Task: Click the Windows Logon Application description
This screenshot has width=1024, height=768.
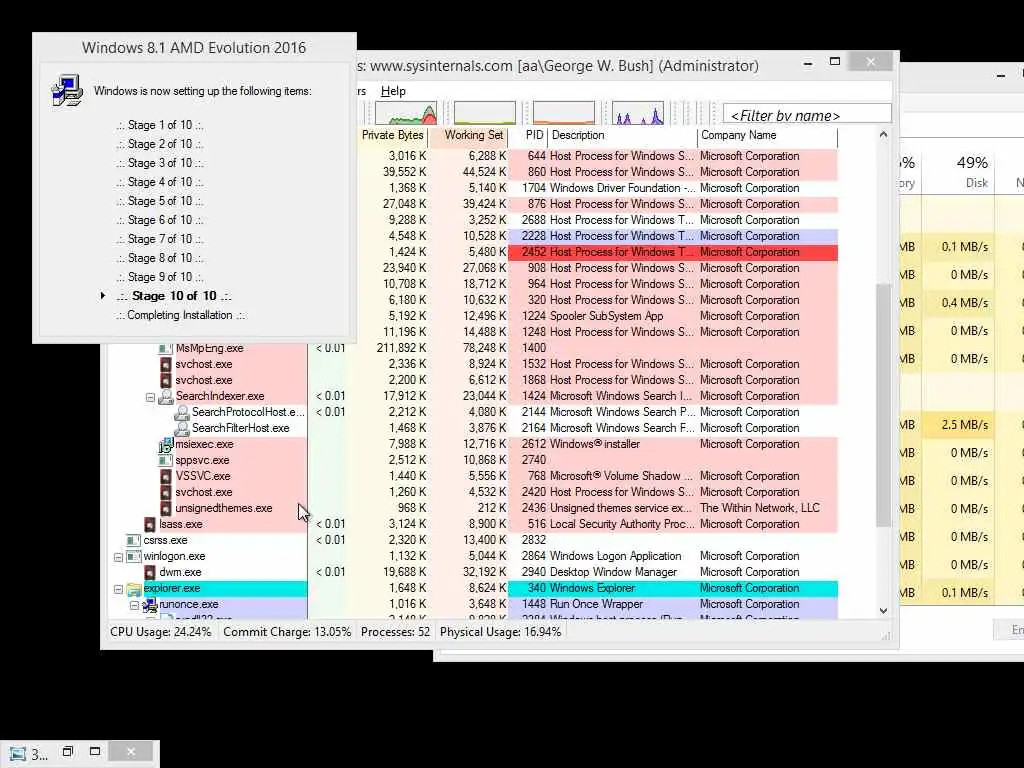Action: [615, 556]
